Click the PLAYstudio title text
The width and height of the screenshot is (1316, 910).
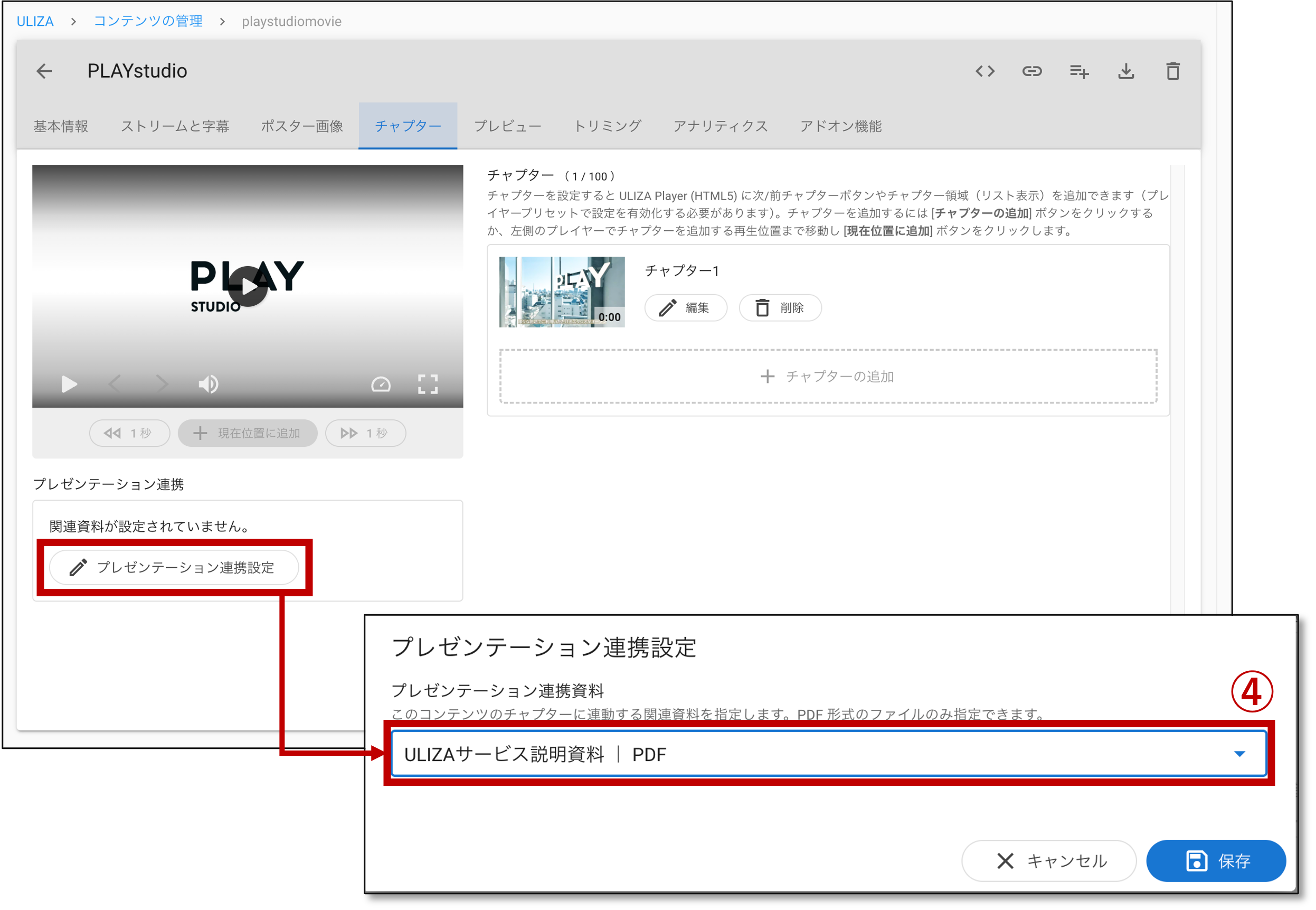[x=137, y=71]
